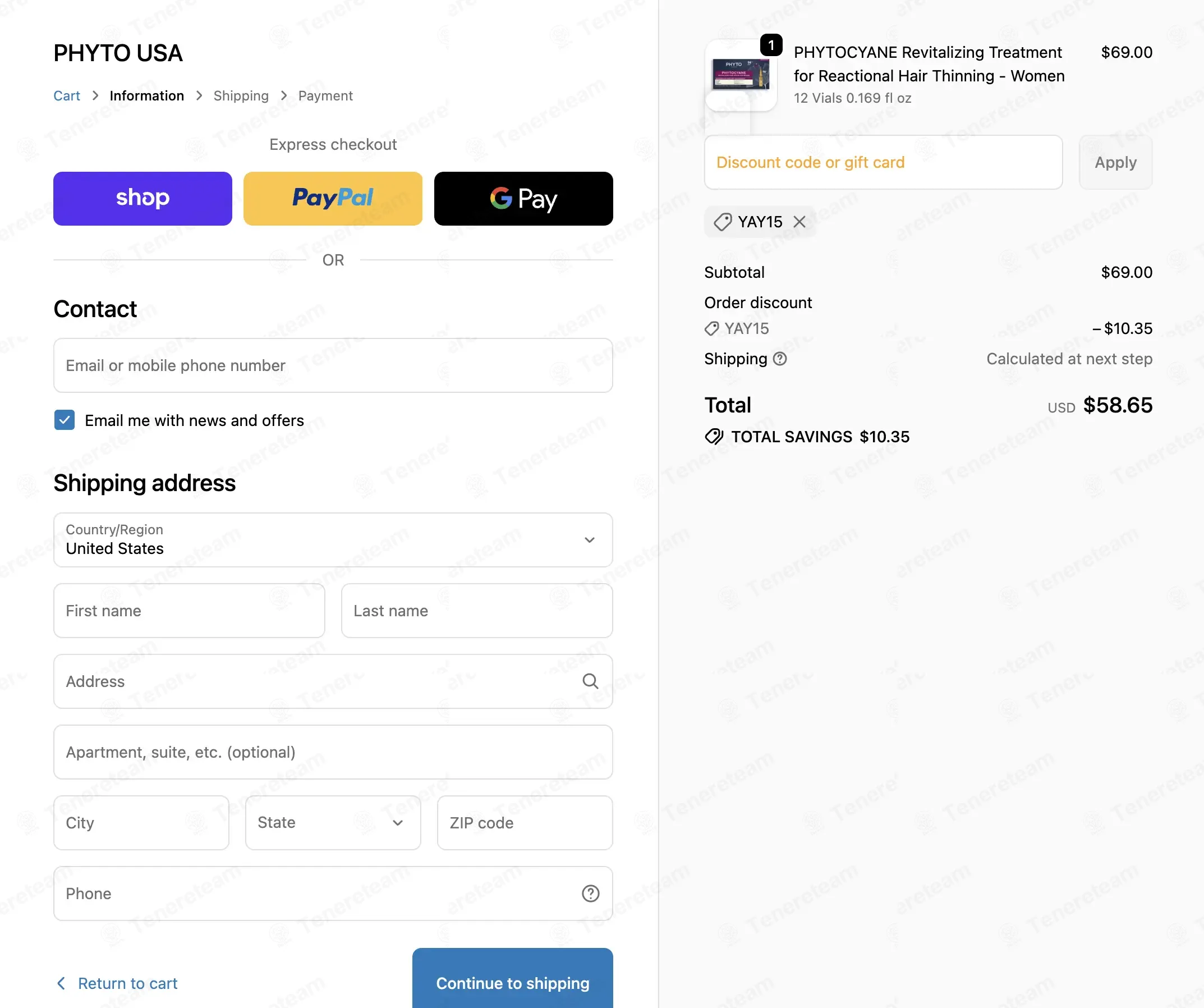Viewport: 1204px width, 1008px height.
Task: Select the Shipping breadcrumb step
Action: pos(241,96)
